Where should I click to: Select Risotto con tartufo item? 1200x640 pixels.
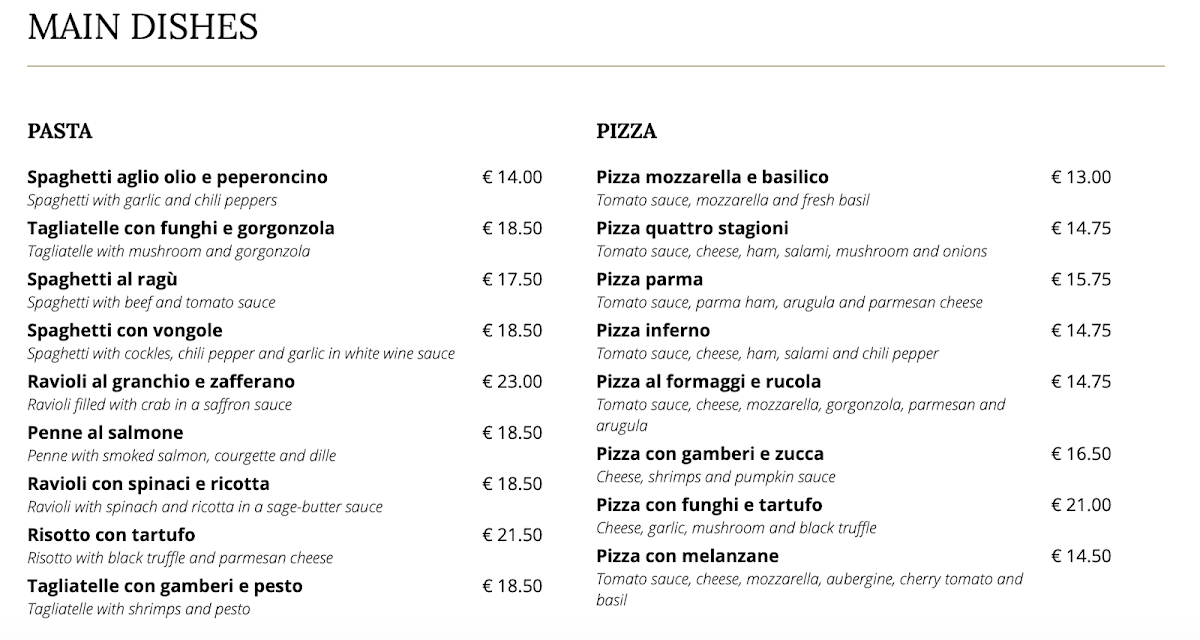(x=112, y=535)
